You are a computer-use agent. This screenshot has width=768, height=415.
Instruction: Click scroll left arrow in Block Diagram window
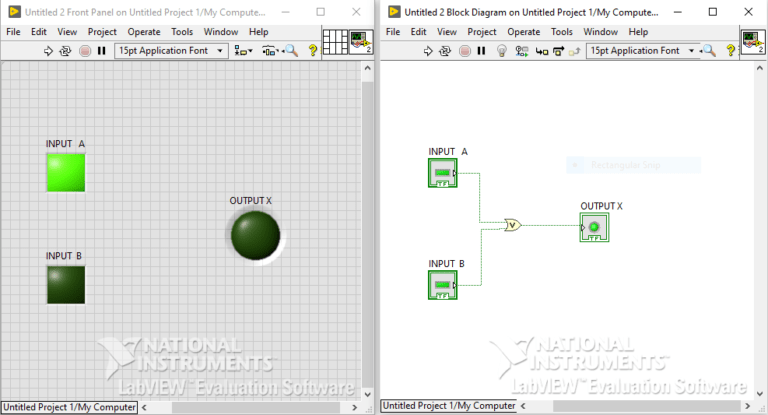point(523,406)
